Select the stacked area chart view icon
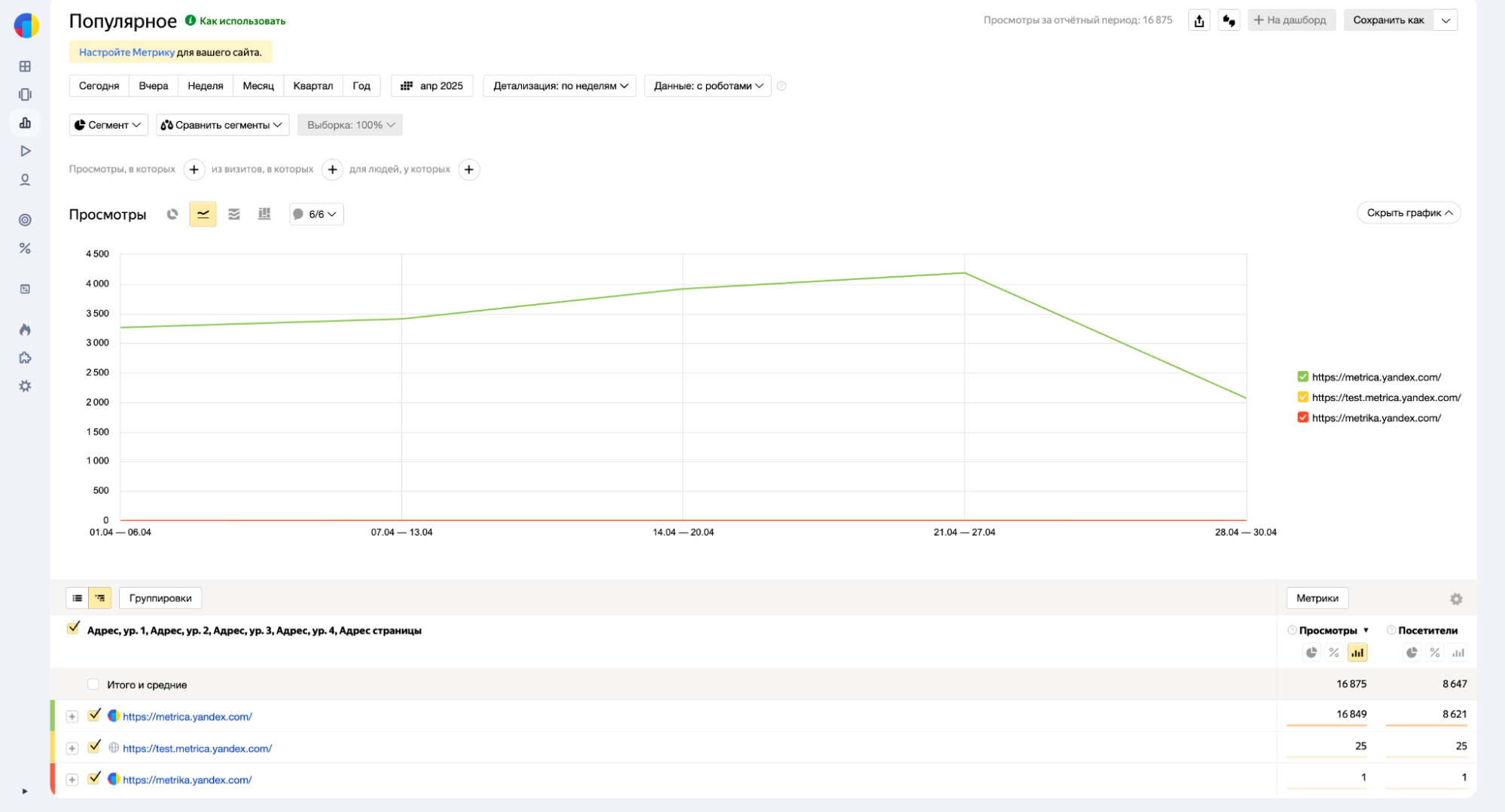This screenshot has width=1505, height=812. pyautogui.click(x=234, y=214)
